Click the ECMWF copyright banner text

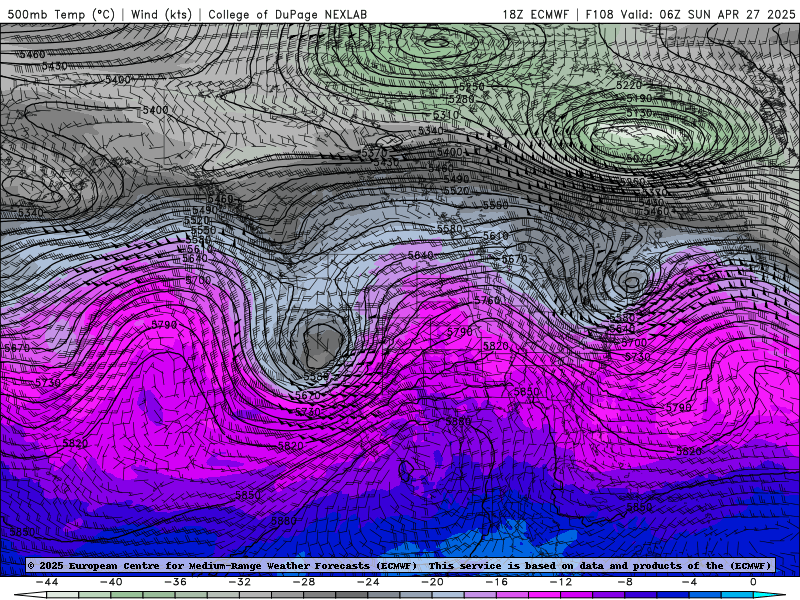(x=399, y=565)
